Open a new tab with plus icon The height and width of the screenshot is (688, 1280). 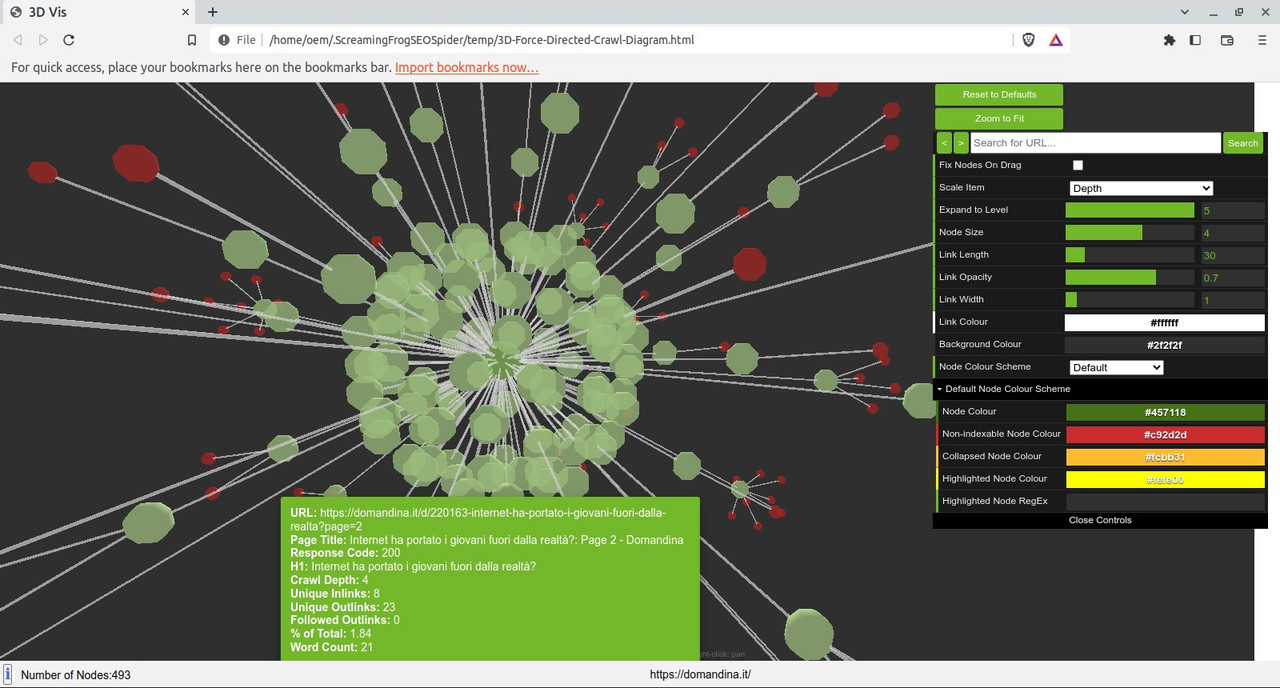point(213,12)
